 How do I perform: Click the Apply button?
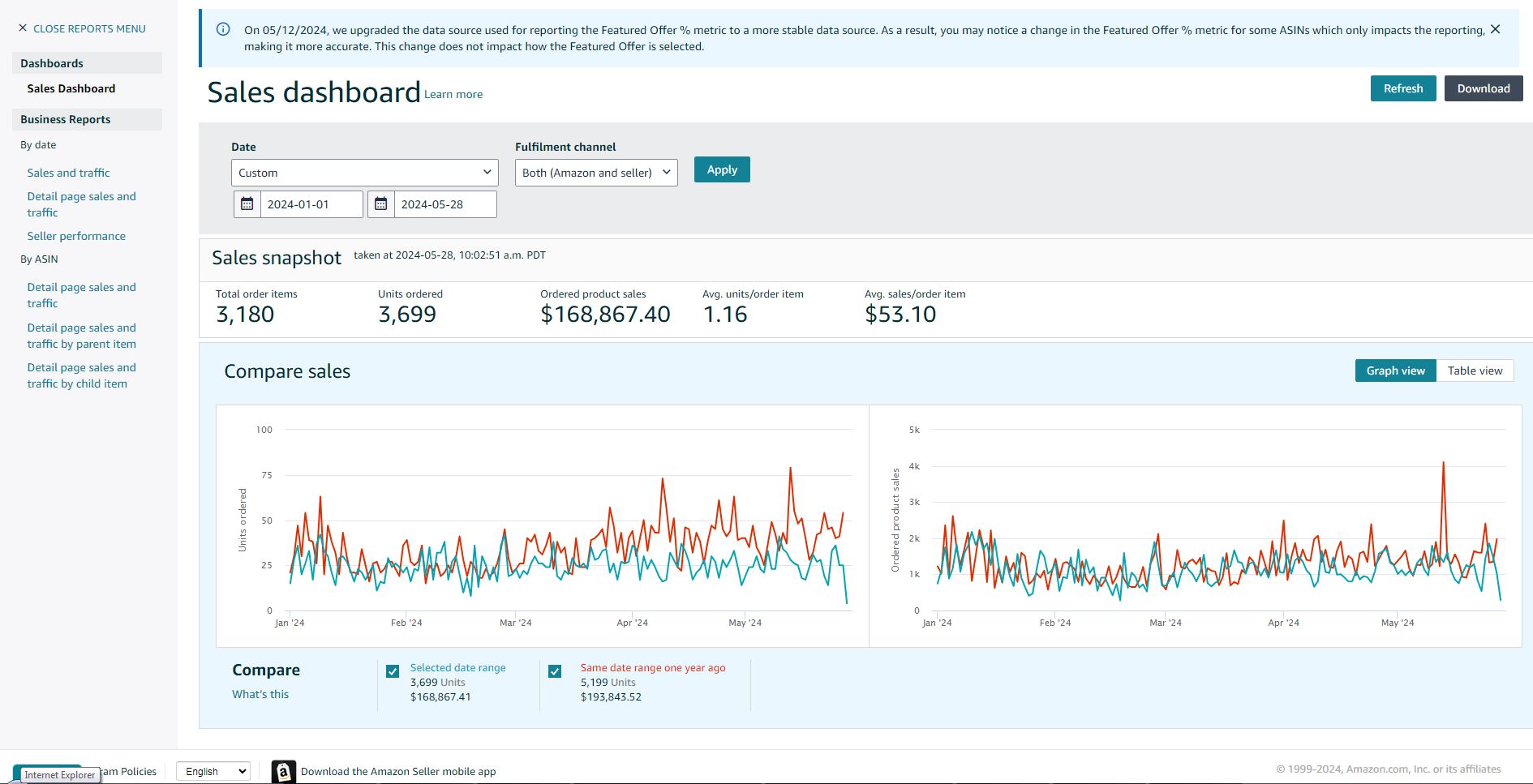click(x=722, y=169)
